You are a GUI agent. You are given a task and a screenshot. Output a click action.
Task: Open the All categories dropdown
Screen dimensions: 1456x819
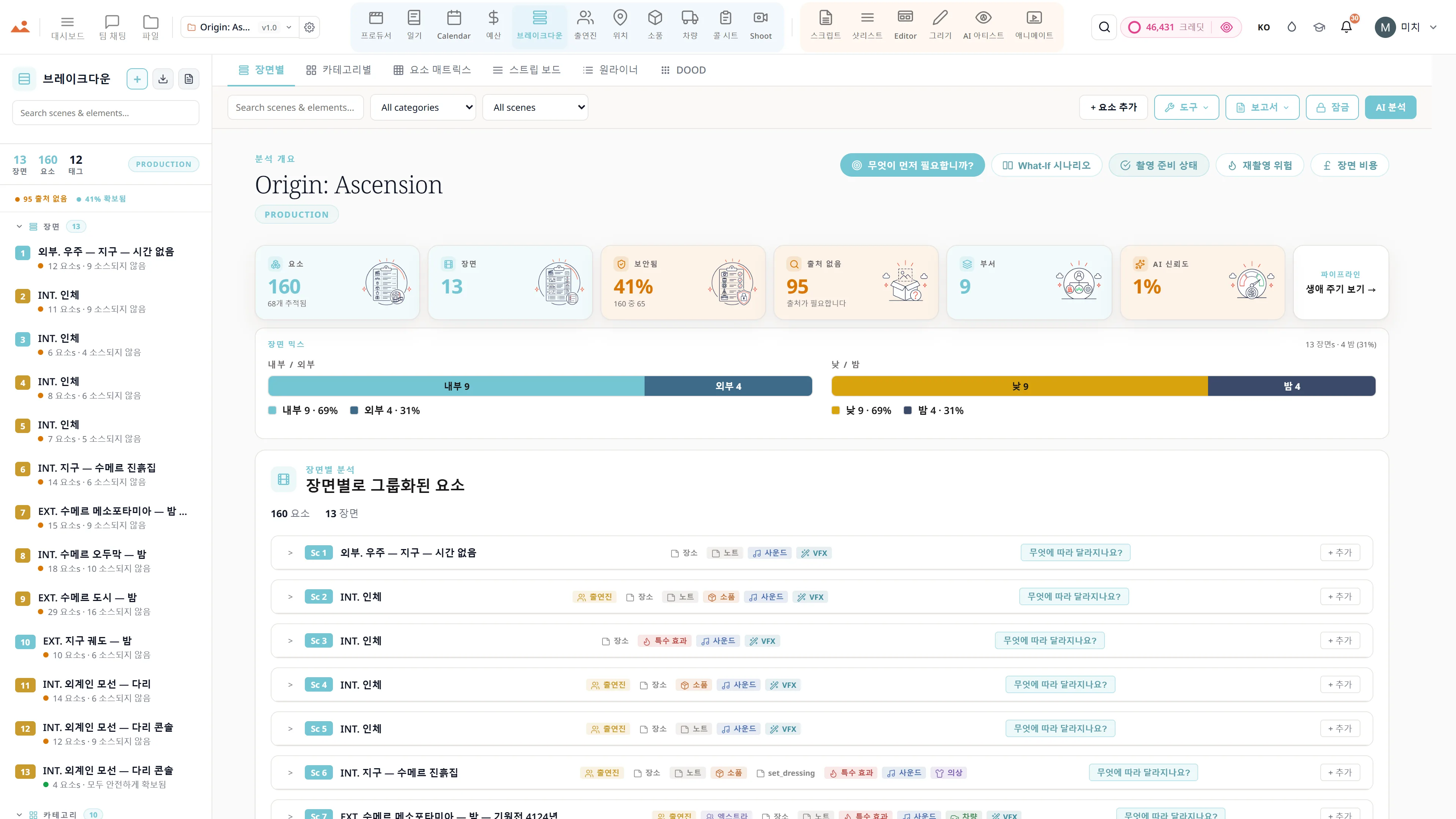pyautogui.click(x=423, y=107)
